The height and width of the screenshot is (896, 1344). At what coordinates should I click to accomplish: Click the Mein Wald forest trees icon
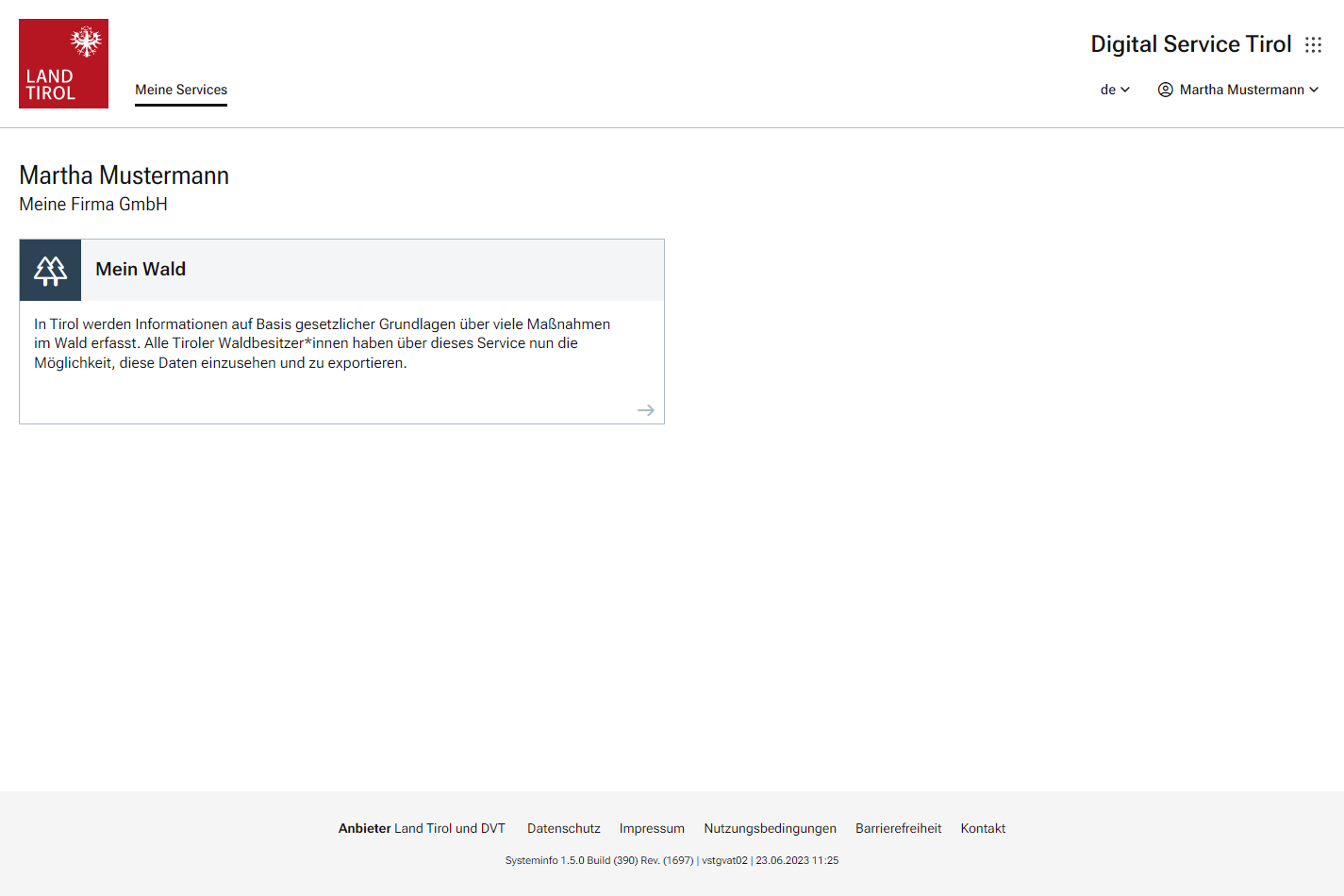tap(51, 271)
